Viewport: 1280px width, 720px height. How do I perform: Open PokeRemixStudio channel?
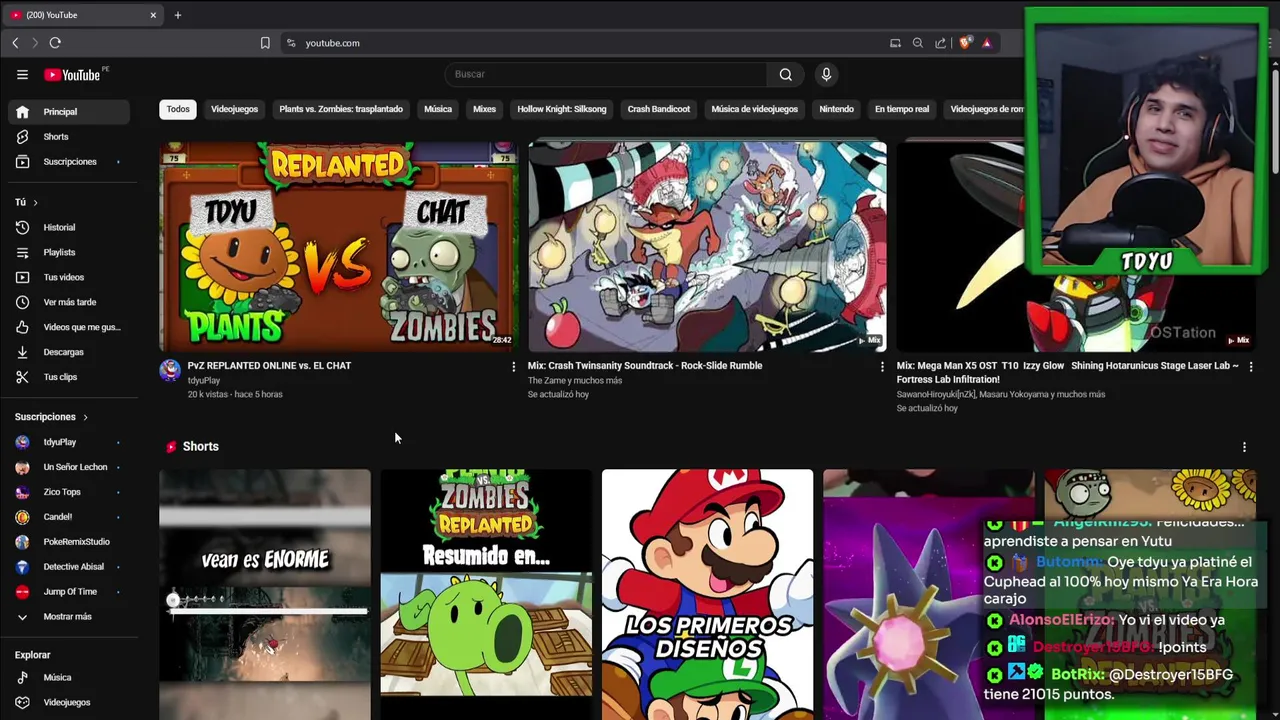click(68, 542)
